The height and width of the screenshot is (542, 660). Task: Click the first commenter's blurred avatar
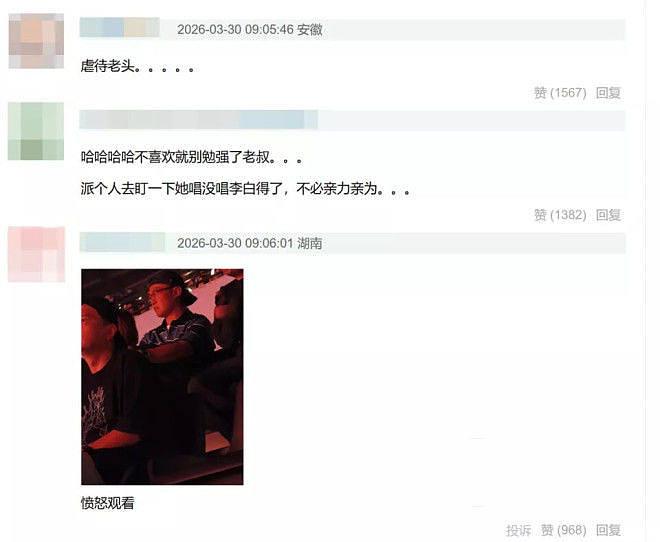click(x=36, y=41)
